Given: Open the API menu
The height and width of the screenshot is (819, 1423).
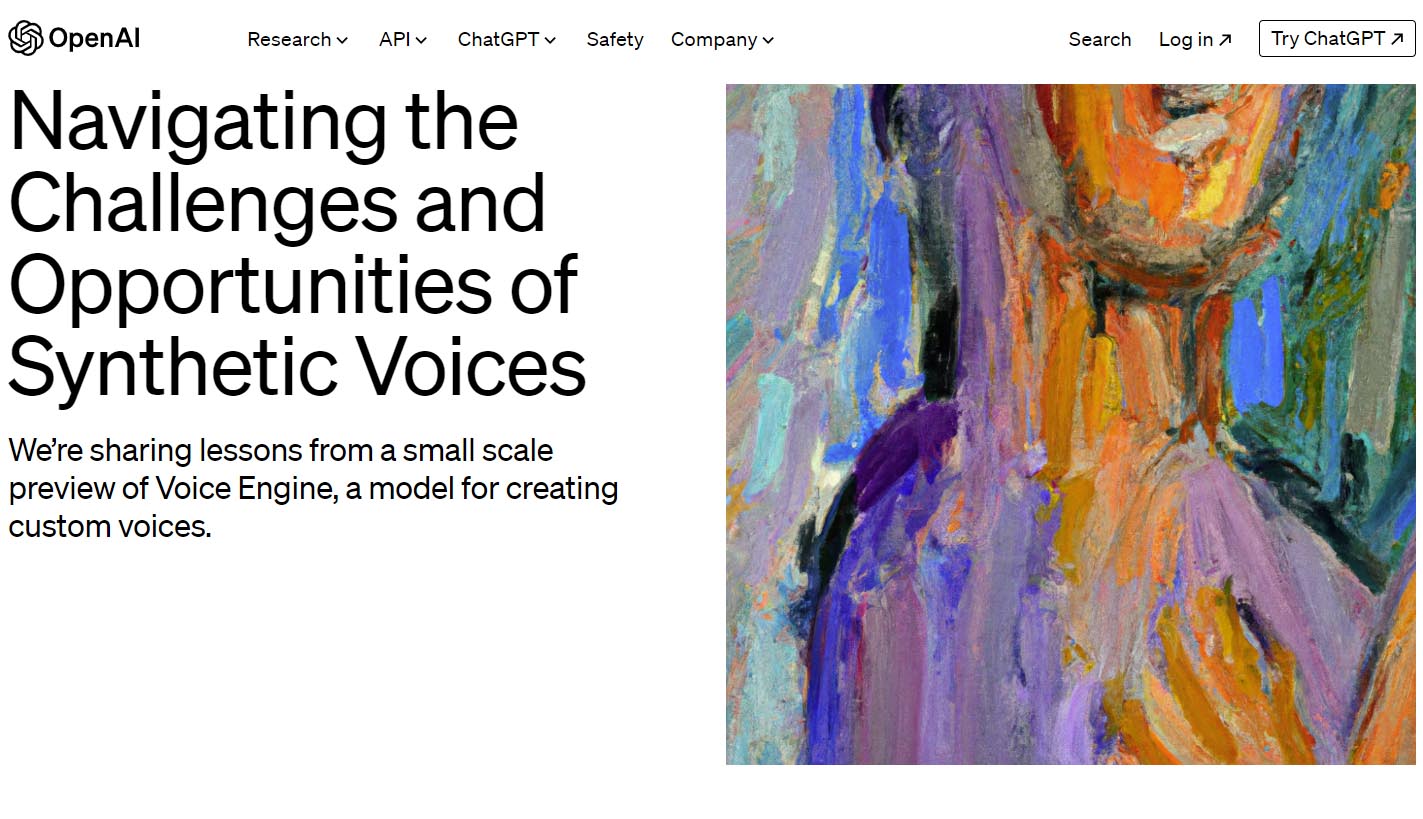Looking at the screenshot, I should coord(395,40).
